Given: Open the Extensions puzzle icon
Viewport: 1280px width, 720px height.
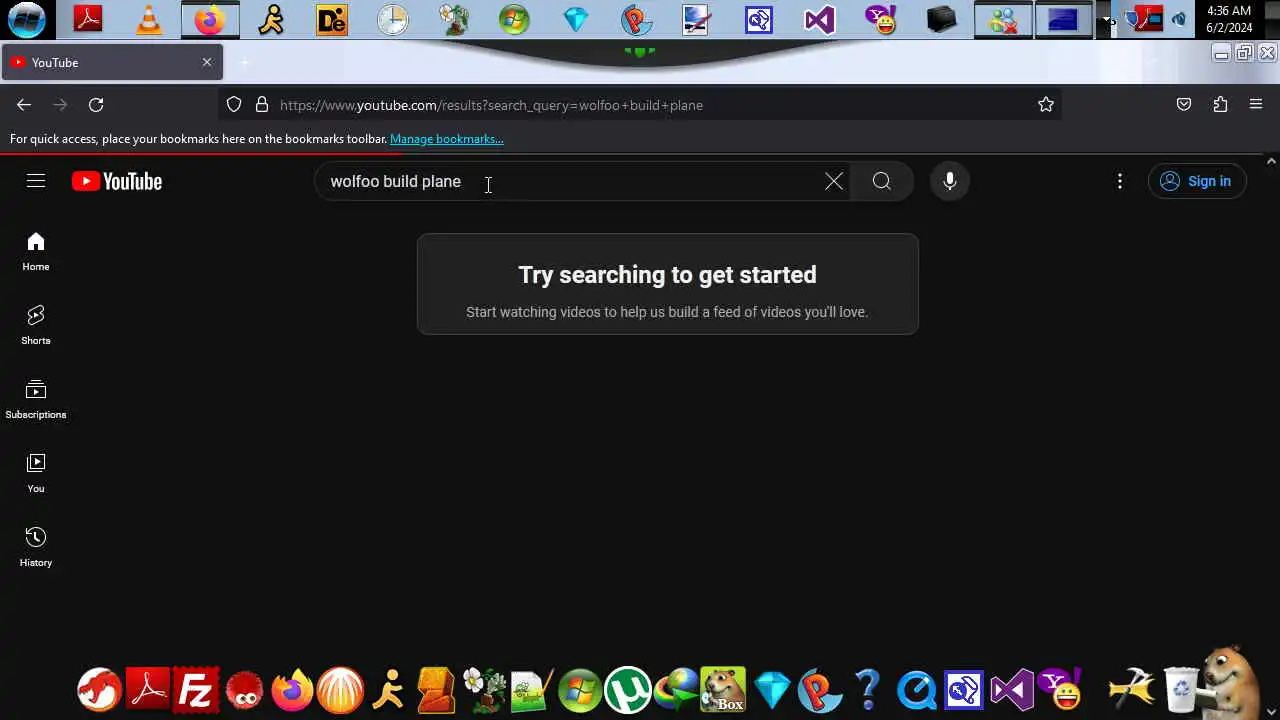Looking at the screenshot, I should point(1220,105).
